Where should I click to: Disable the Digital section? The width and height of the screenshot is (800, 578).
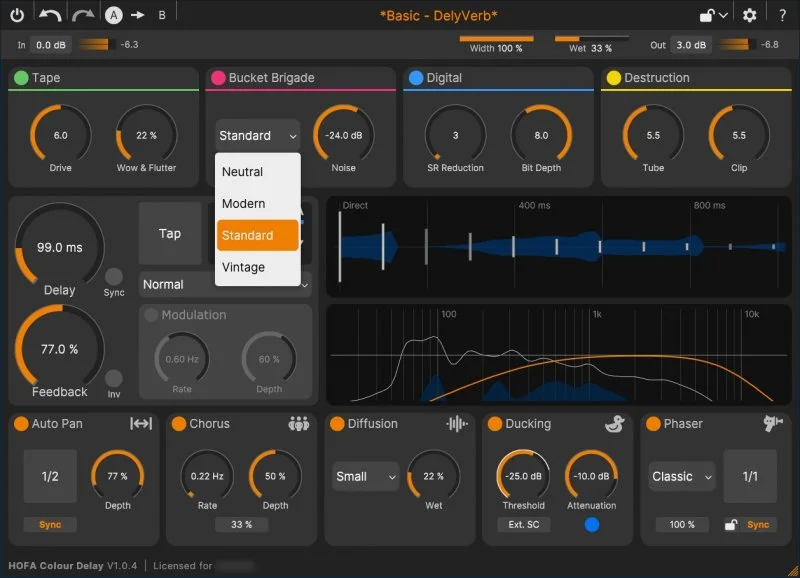coord(416,78)
